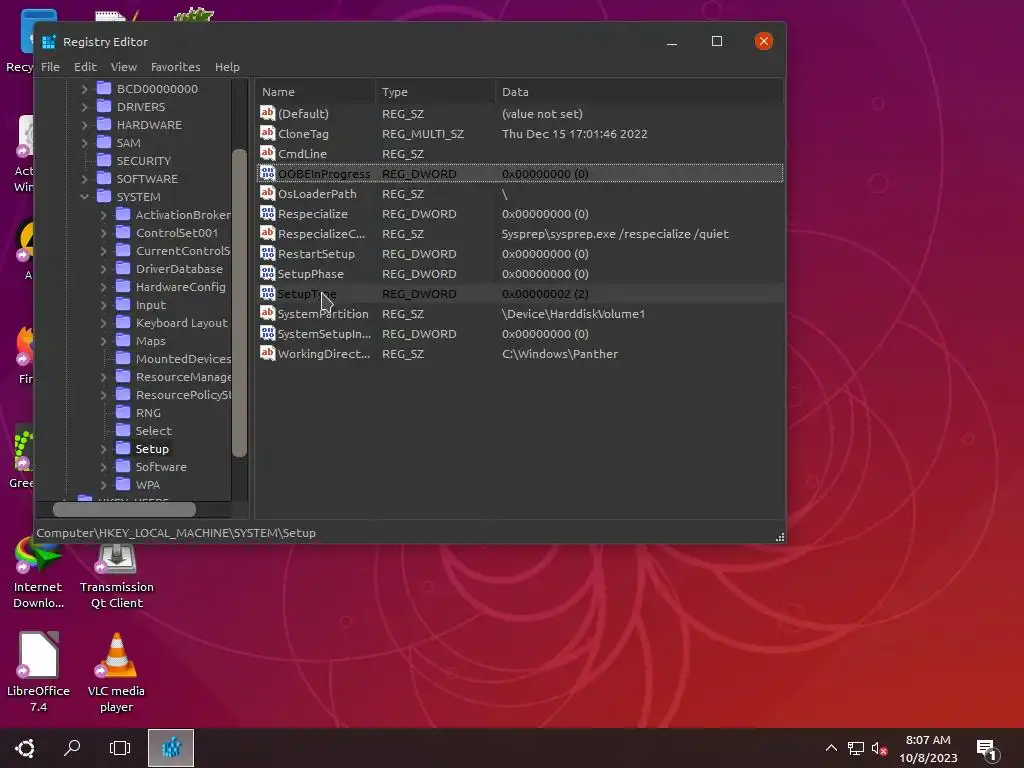This screenshot has width=1024, height=768.
Task: Click the Software subkey under SYSTEM
Action: coord(161,467)
